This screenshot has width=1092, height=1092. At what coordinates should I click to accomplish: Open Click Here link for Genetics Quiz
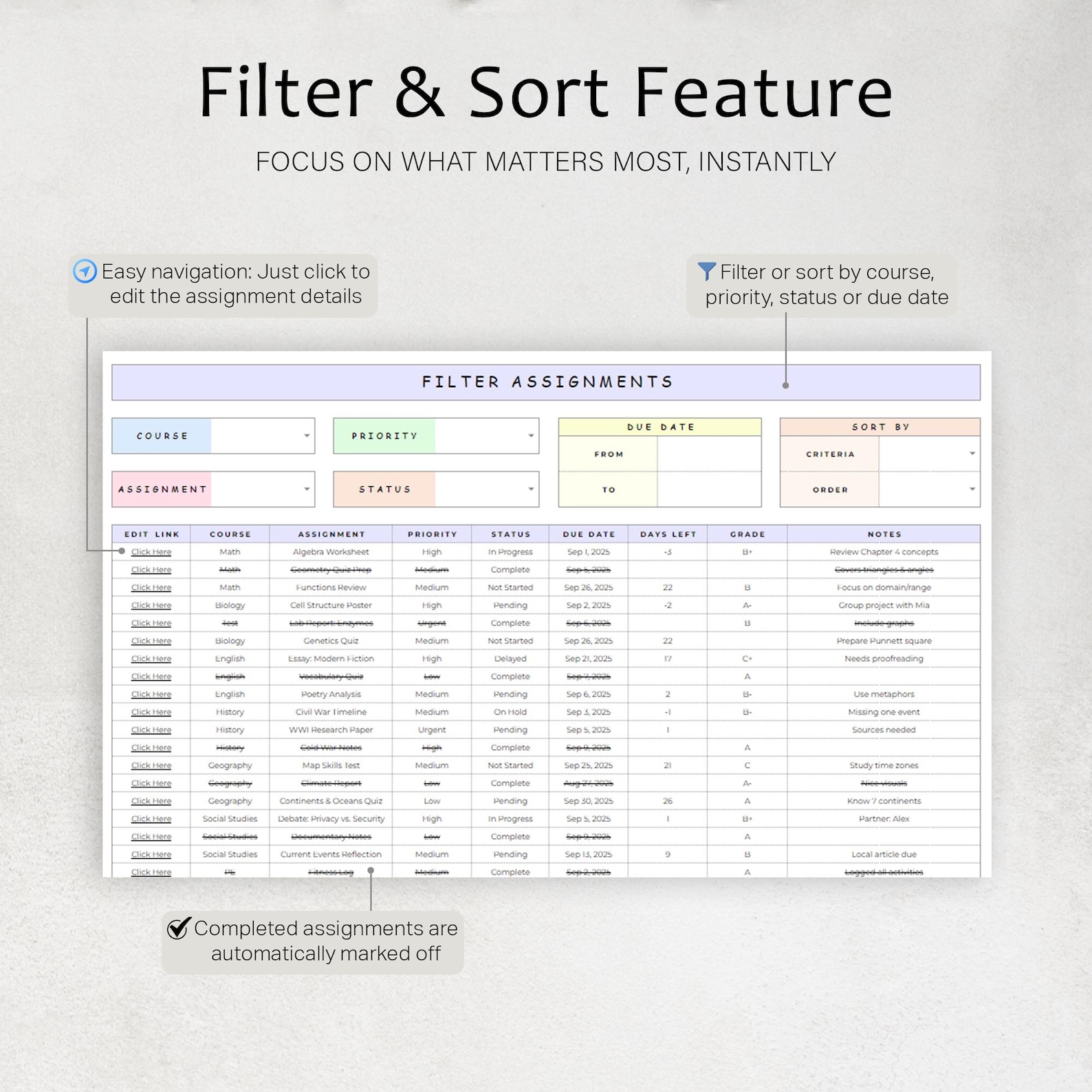point(151,641)
